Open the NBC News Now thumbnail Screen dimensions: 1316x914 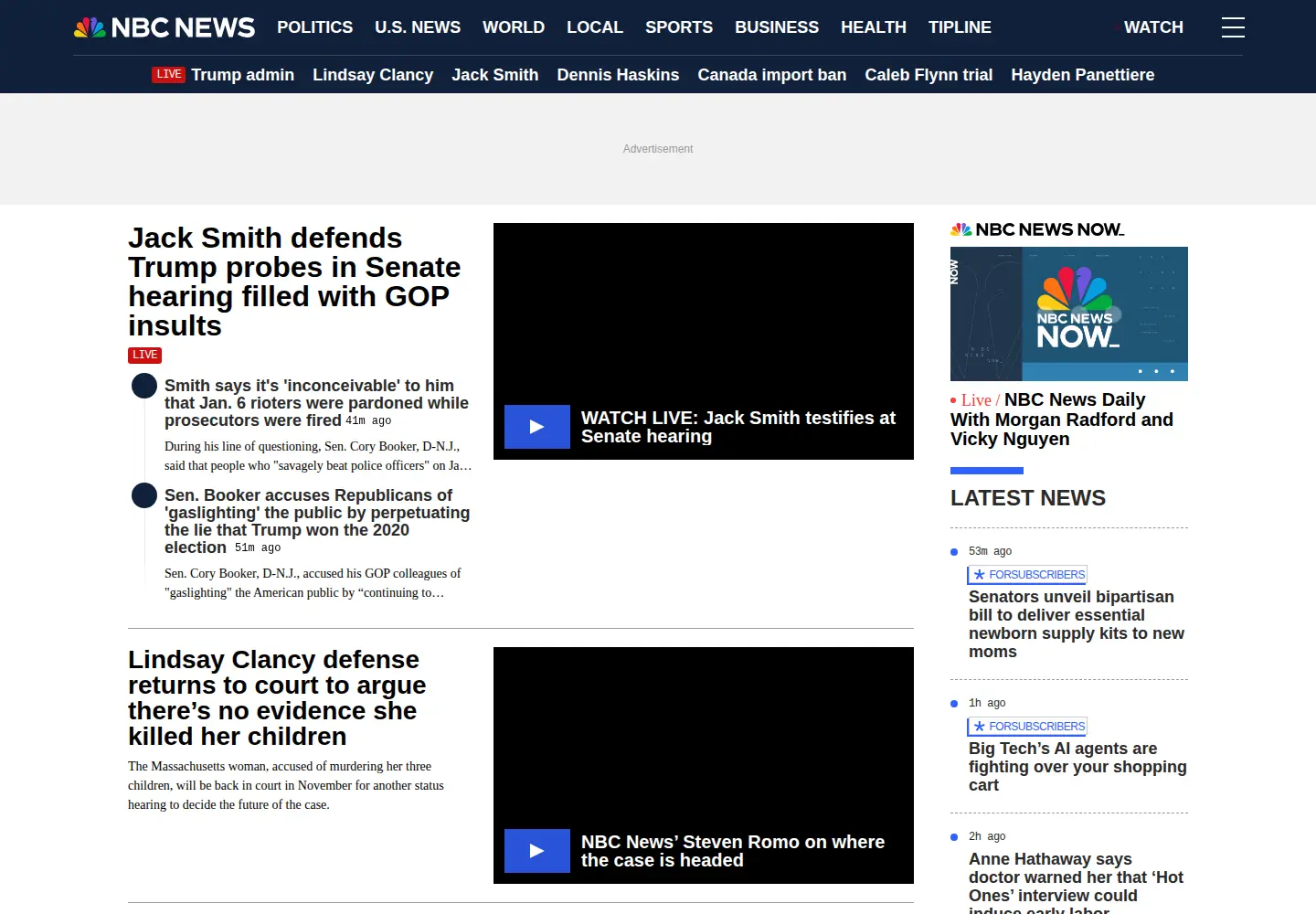point(1069,314)
